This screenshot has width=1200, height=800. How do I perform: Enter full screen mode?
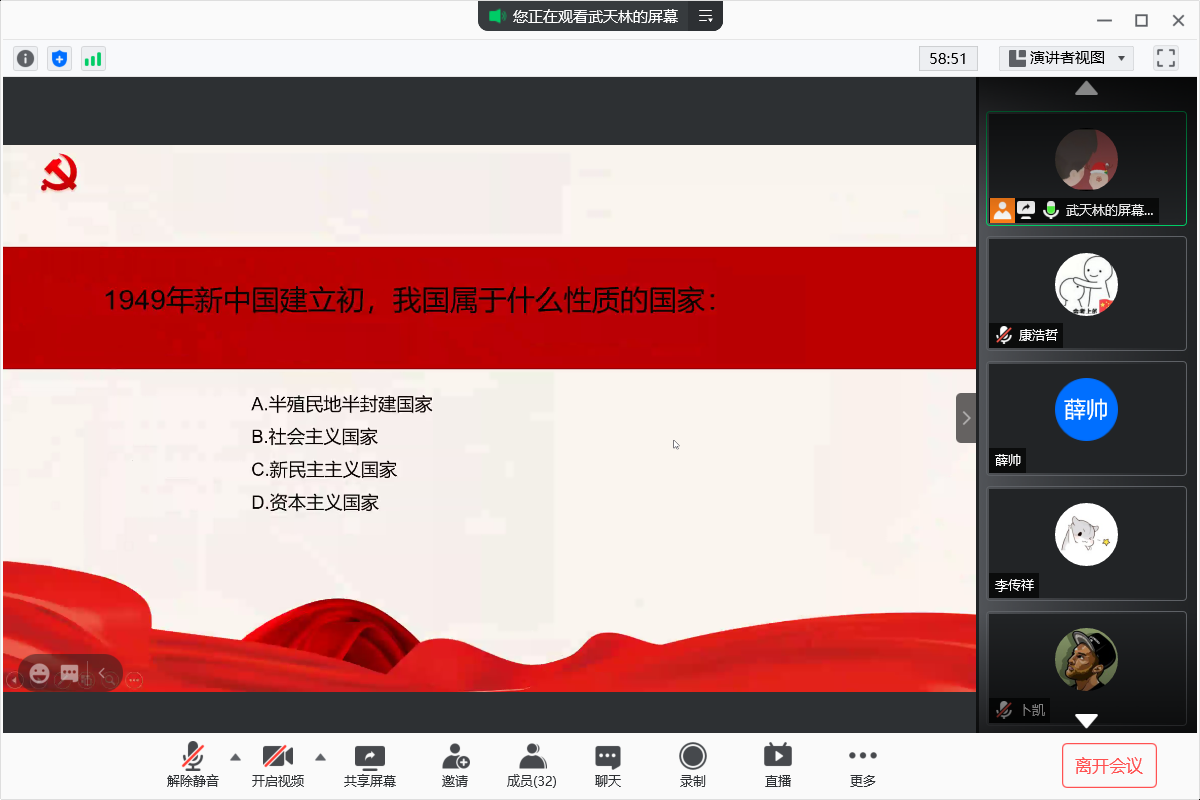click(x=1165, y=58)
